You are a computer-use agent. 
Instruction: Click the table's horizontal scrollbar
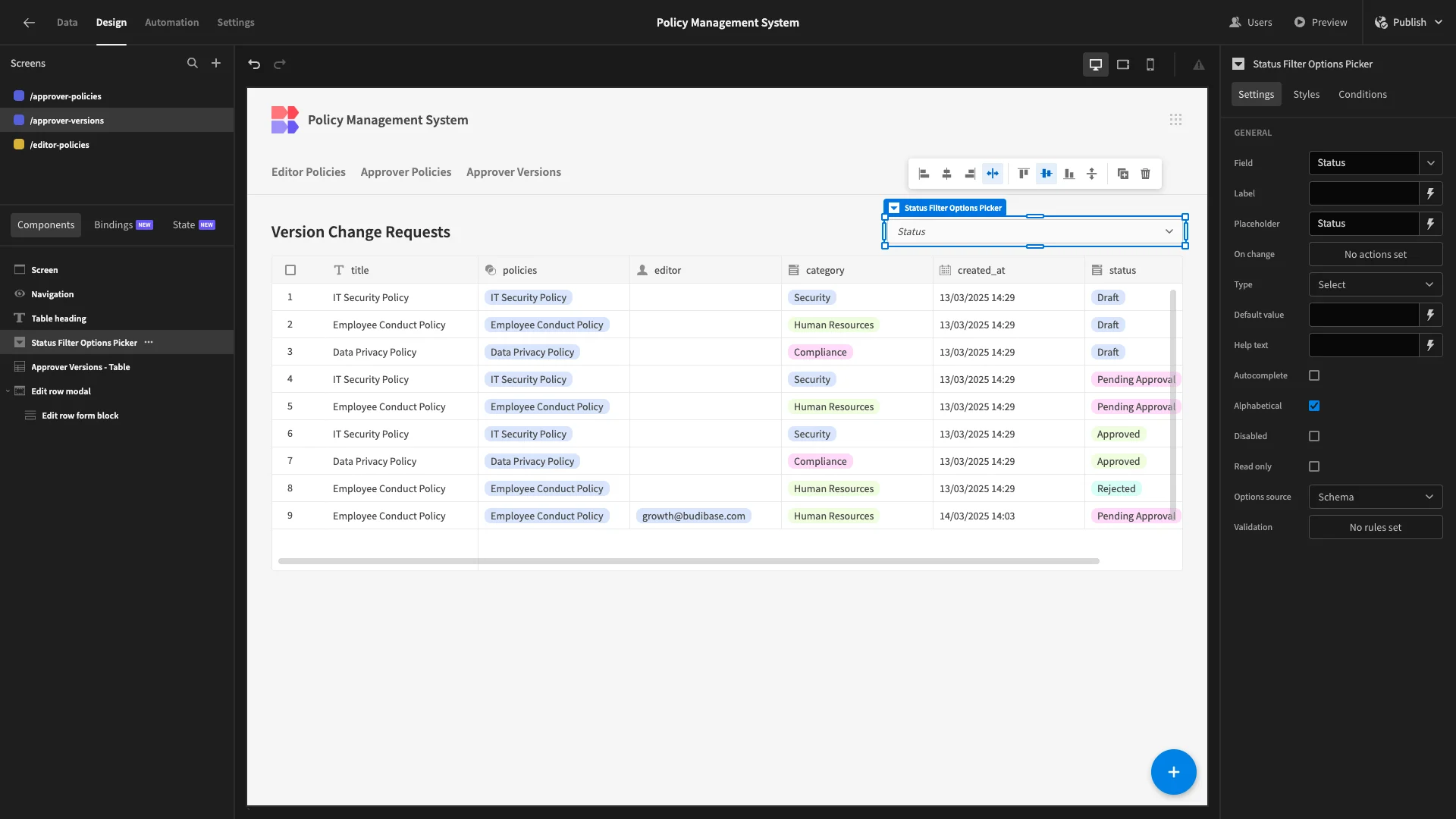tap(689, 561)
